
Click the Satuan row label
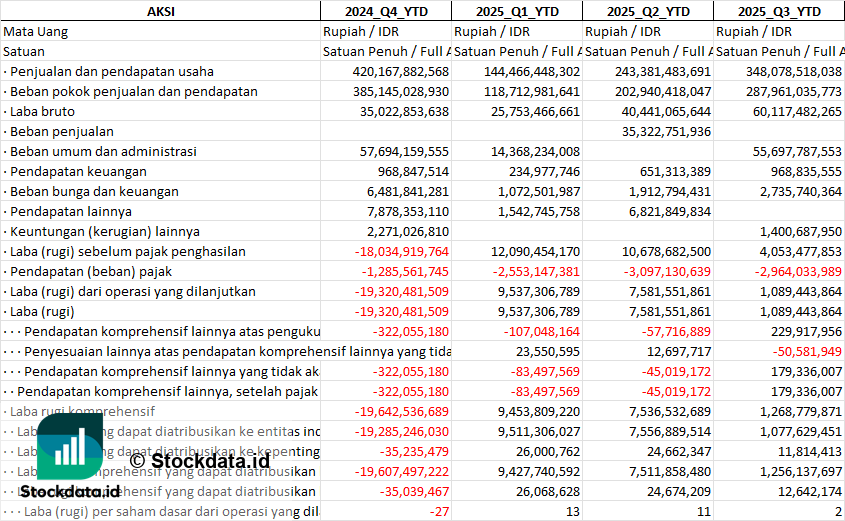click(26, 51)
